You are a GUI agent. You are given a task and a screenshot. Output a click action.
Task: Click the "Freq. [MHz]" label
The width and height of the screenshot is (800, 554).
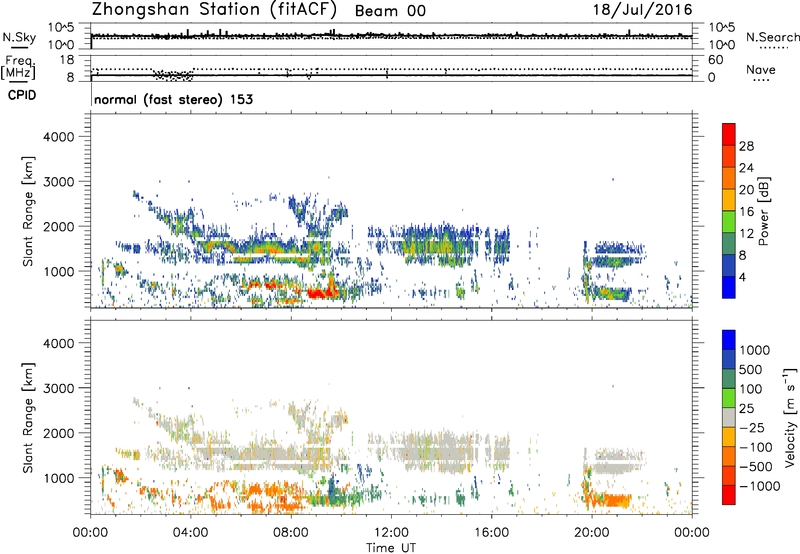click(18, 68)
